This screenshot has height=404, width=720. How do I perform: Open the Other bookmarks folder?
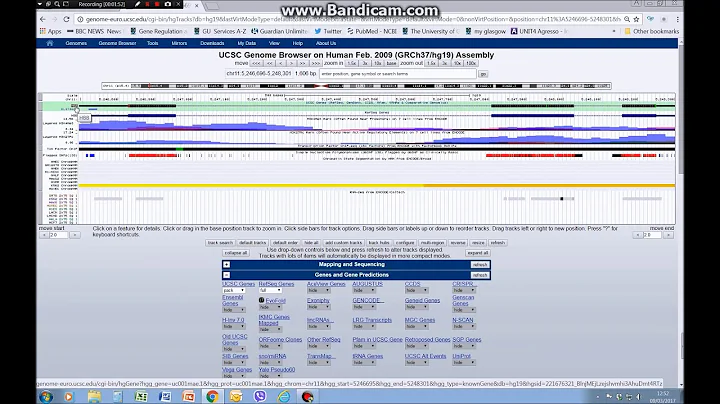[x=651, y=31]
